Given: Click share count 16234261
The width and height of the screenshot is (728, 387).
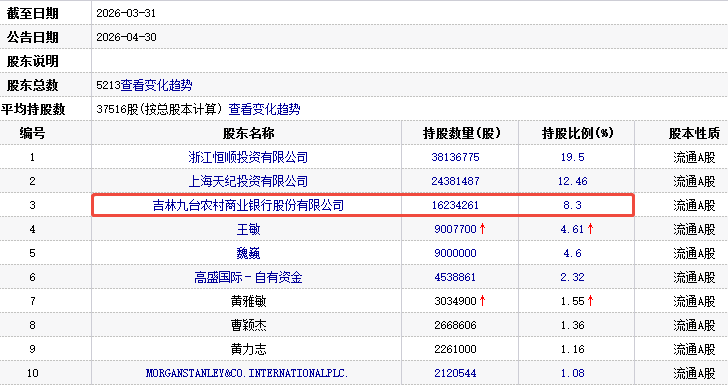Looking at the screenshot, I should tap(455, 206).
